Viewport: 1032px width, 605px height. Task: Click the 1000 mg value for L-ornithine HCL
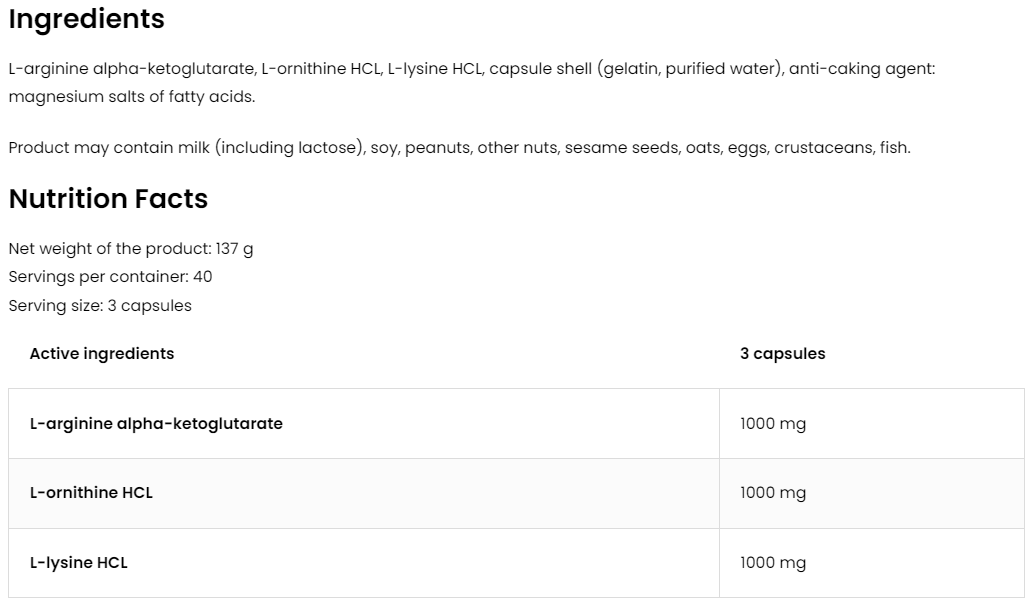pos(772,493)
